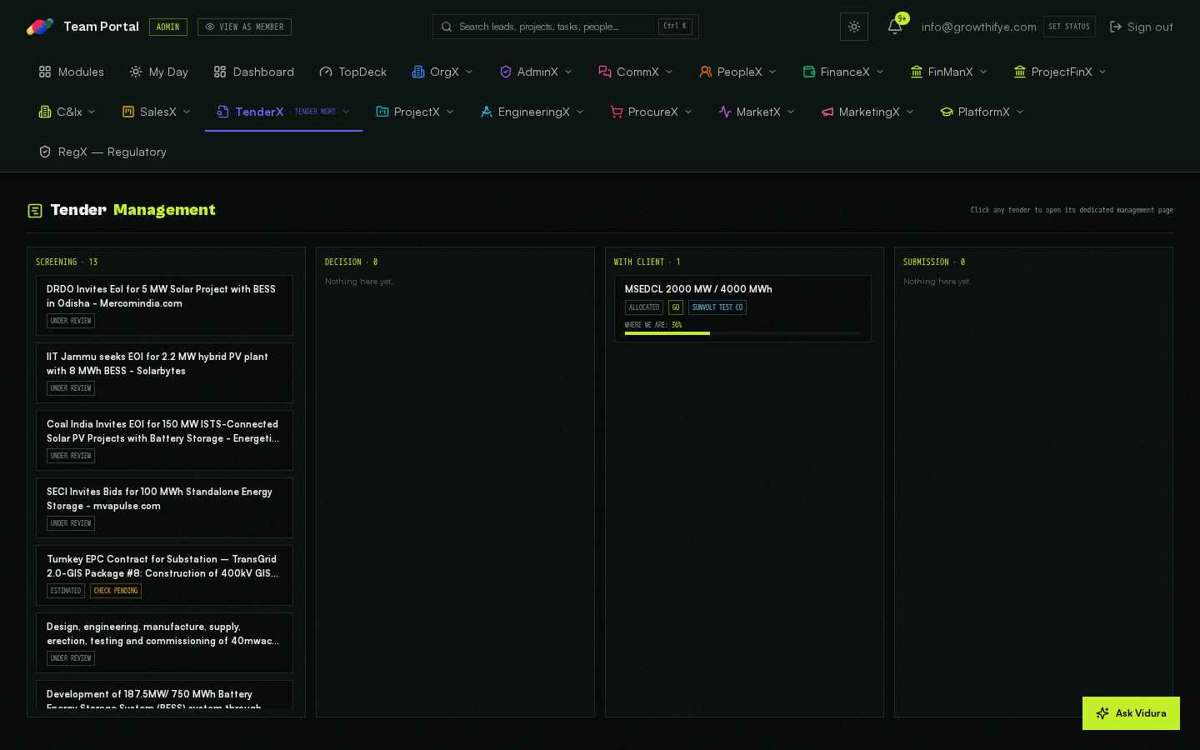This screenshot has width=1200, height=750.
Task: Open DRDO 5 MW Solar Project tender
Action: point(164,305)
